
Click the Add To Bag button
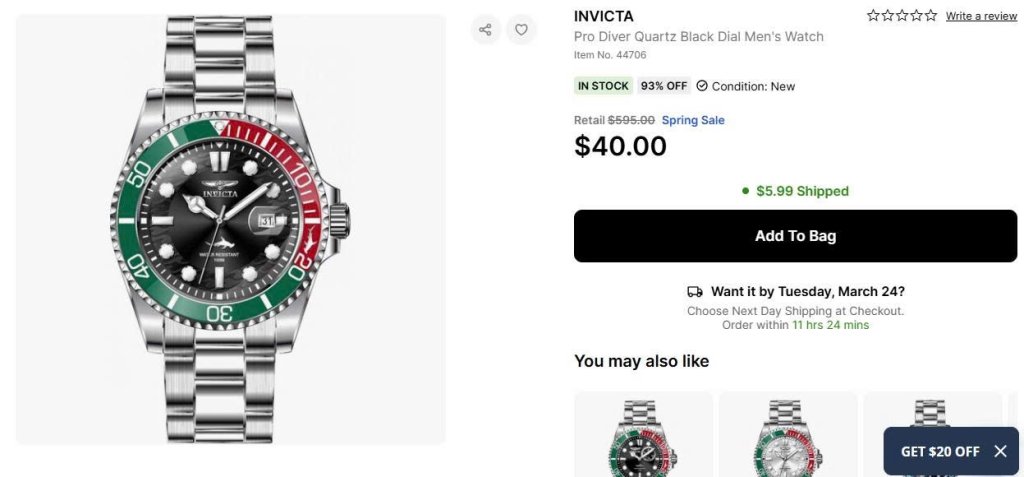click(x=795, y=236)
